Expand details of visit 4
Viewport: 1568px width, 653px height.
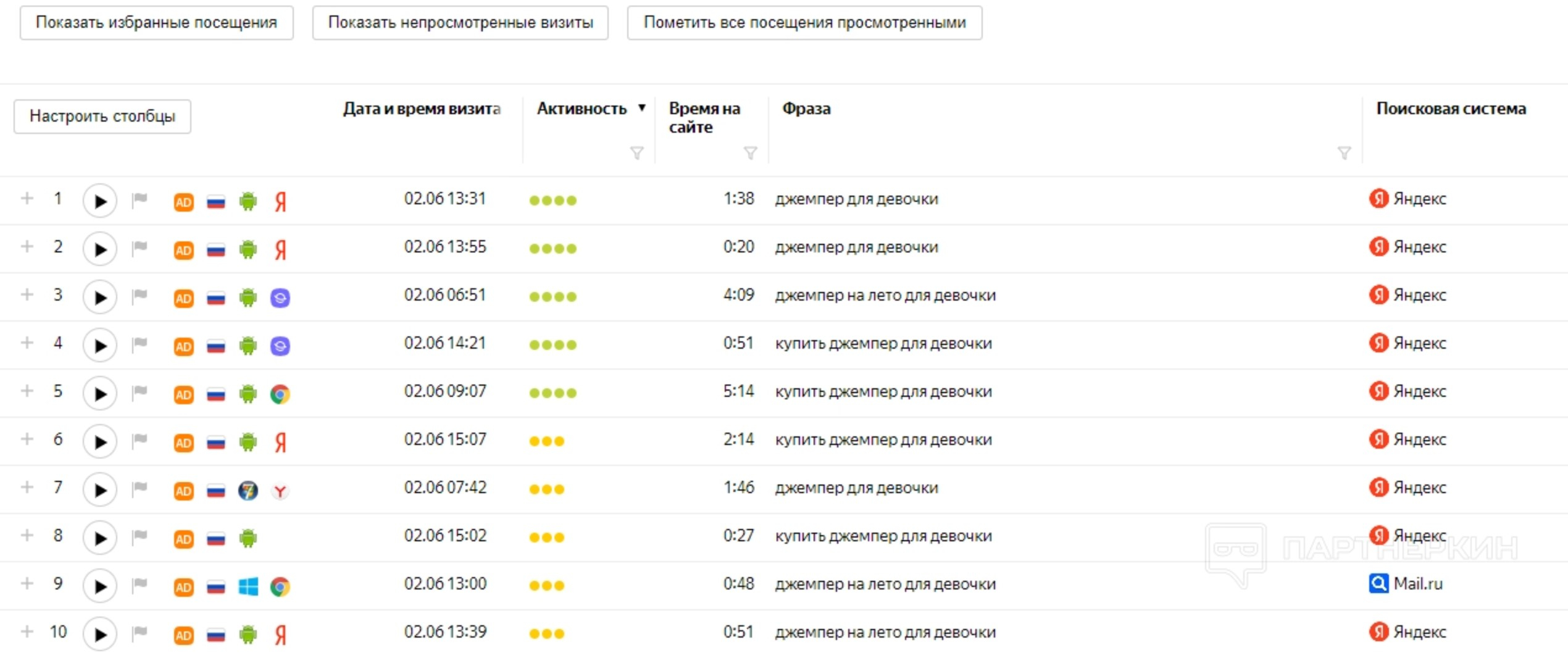click(27, 343)
